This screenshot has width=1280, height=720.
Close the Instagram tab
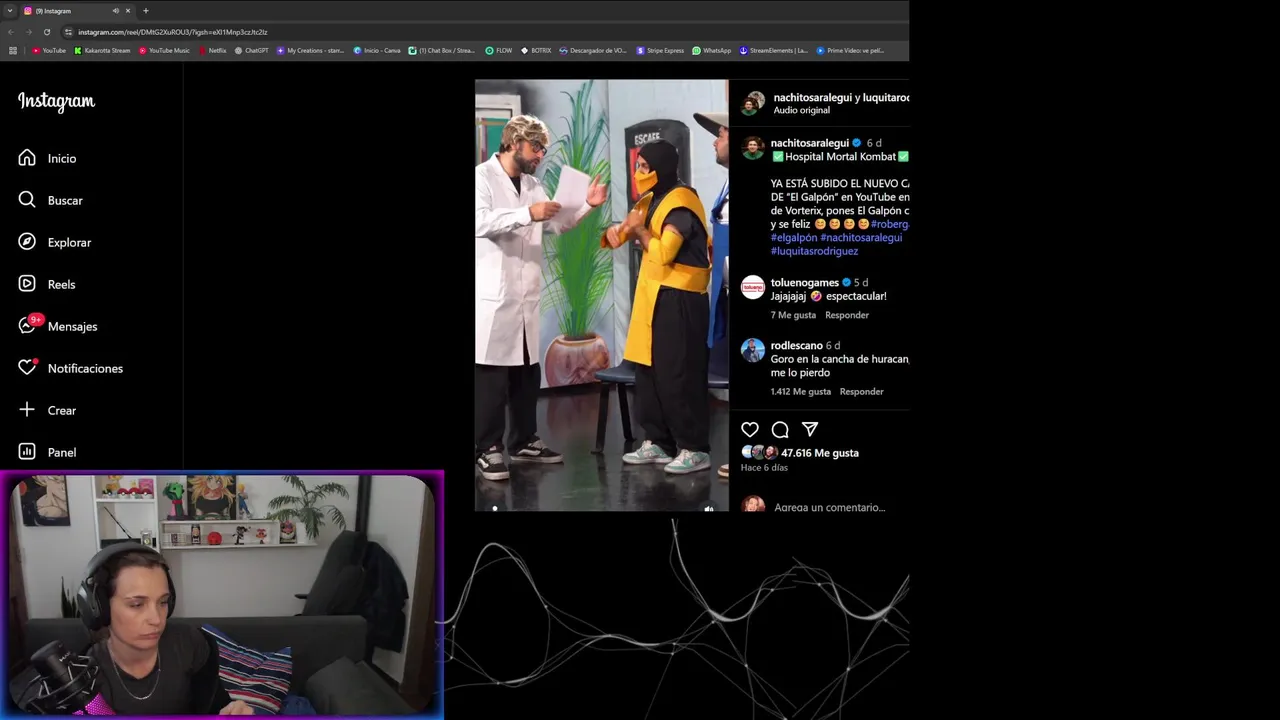128,11
